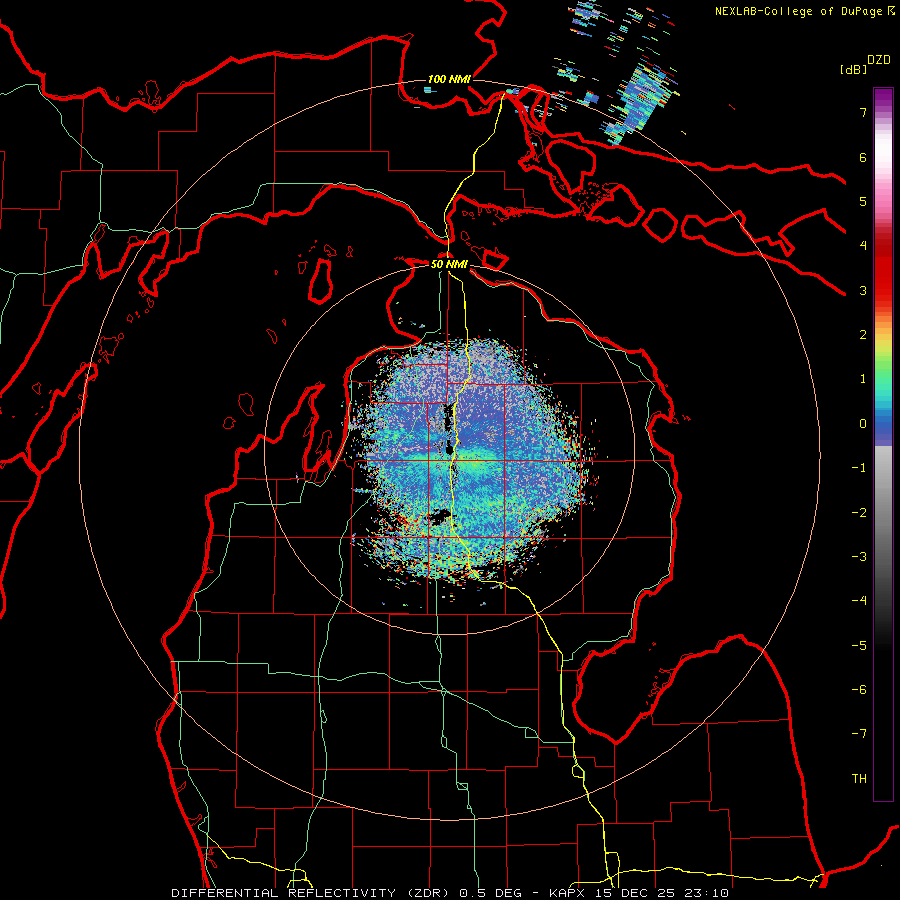900x900 pixels.
Task: Click the 100 NMI range ring label
Action: click(x=449, y=79)
